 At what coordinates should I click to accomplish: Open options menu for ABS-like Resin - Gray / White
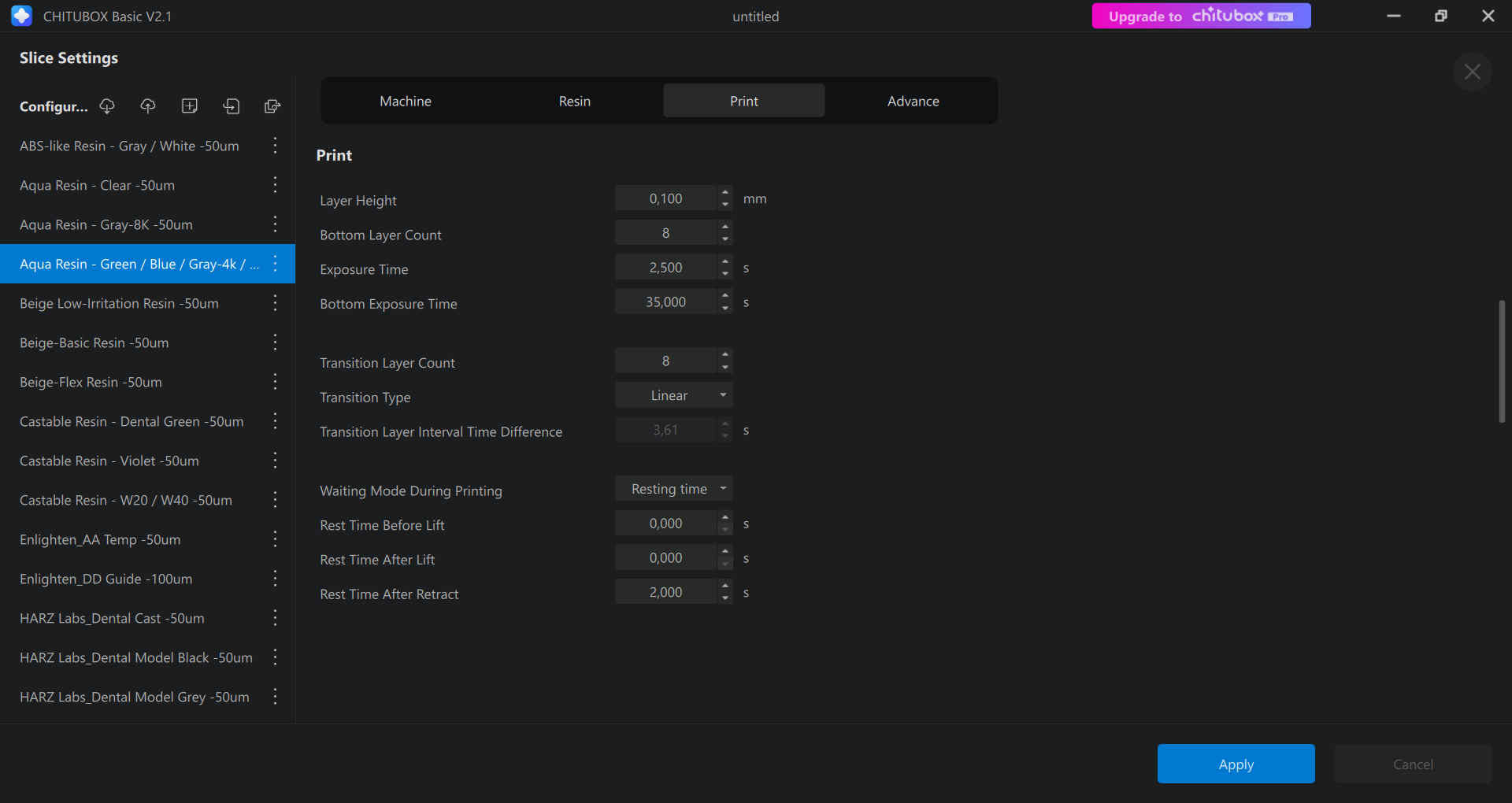pos(275,146)
